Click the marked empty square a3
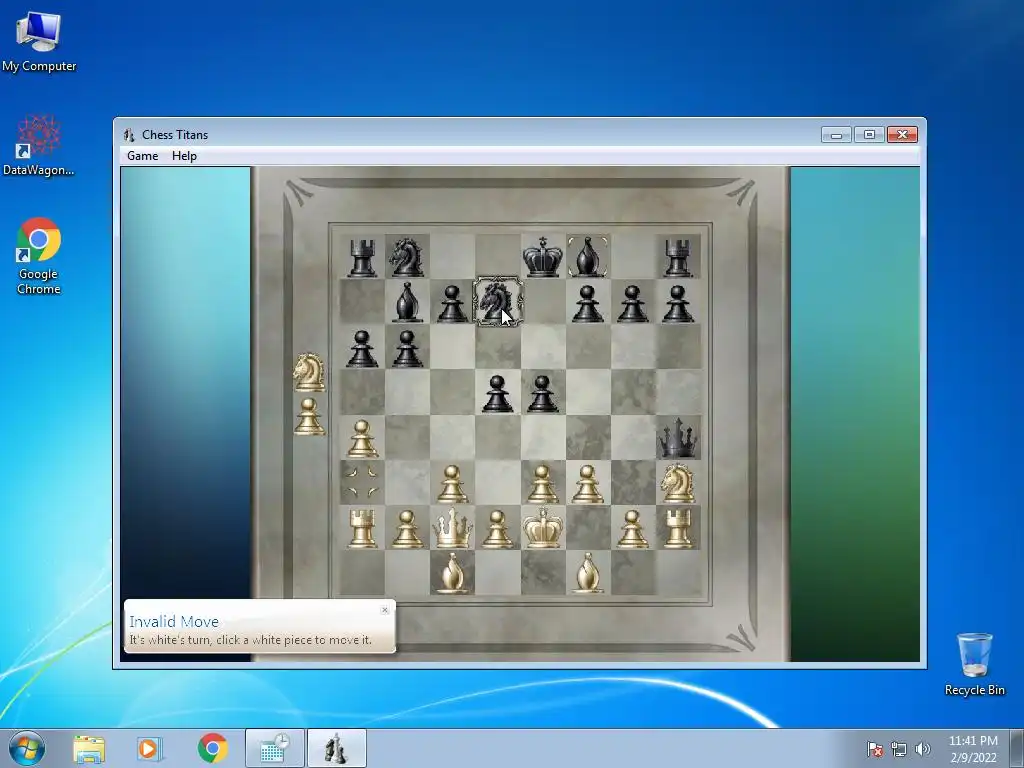Viewport: 1024px width, 768px height. pos(362,483)
